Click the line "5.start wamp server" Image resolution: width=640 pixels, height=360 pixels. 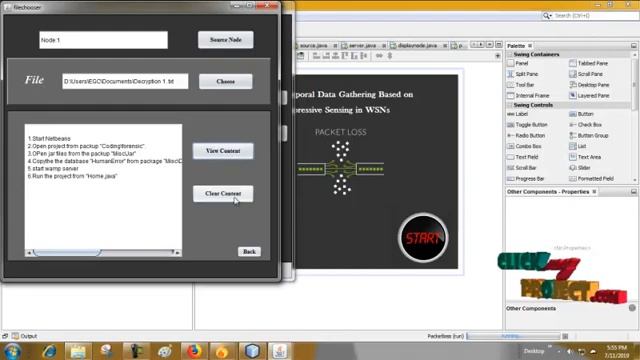coord(53,169)
